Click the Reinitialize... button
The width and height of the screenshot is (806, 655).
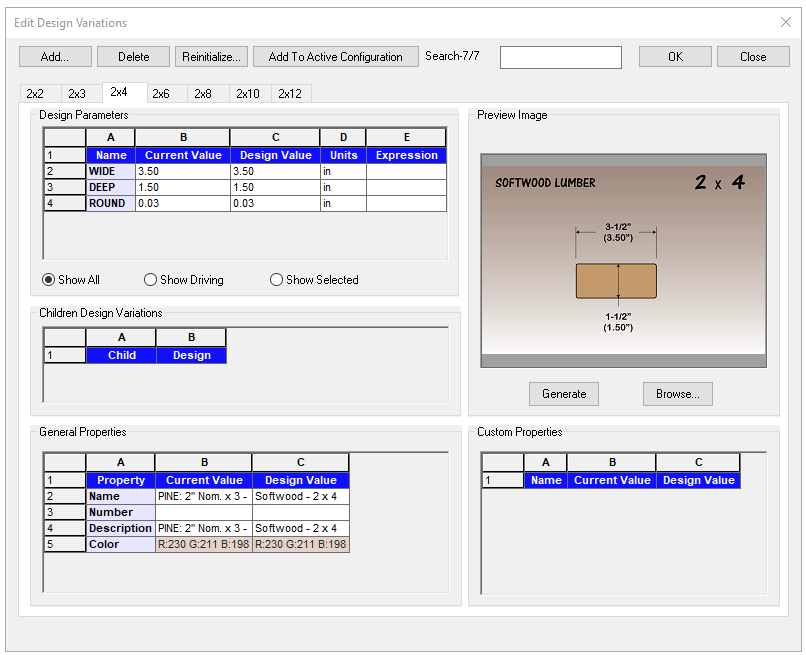coord(211,57)
